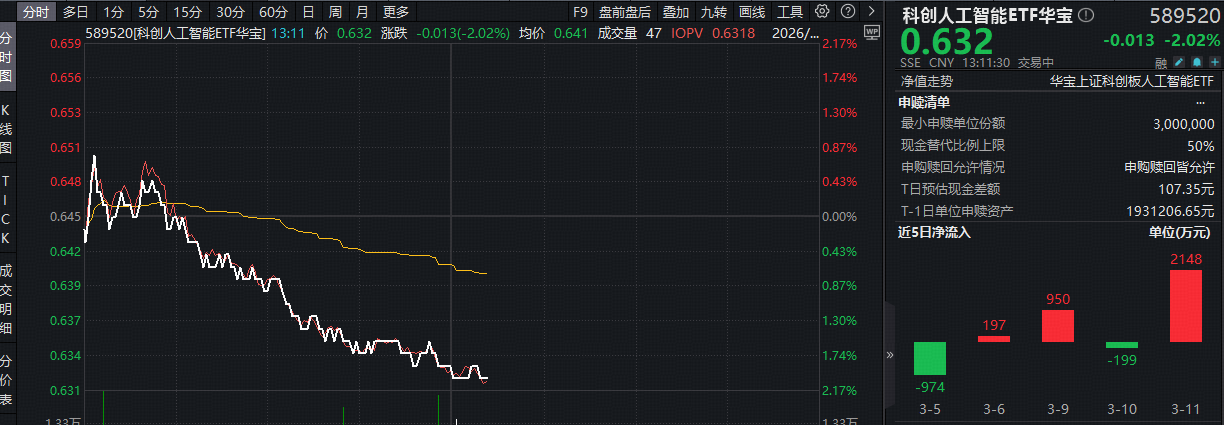The width and height of the screenshot is (1224, 425).
Task: Click the 画线 drawing button
Action: click(752, 12)
